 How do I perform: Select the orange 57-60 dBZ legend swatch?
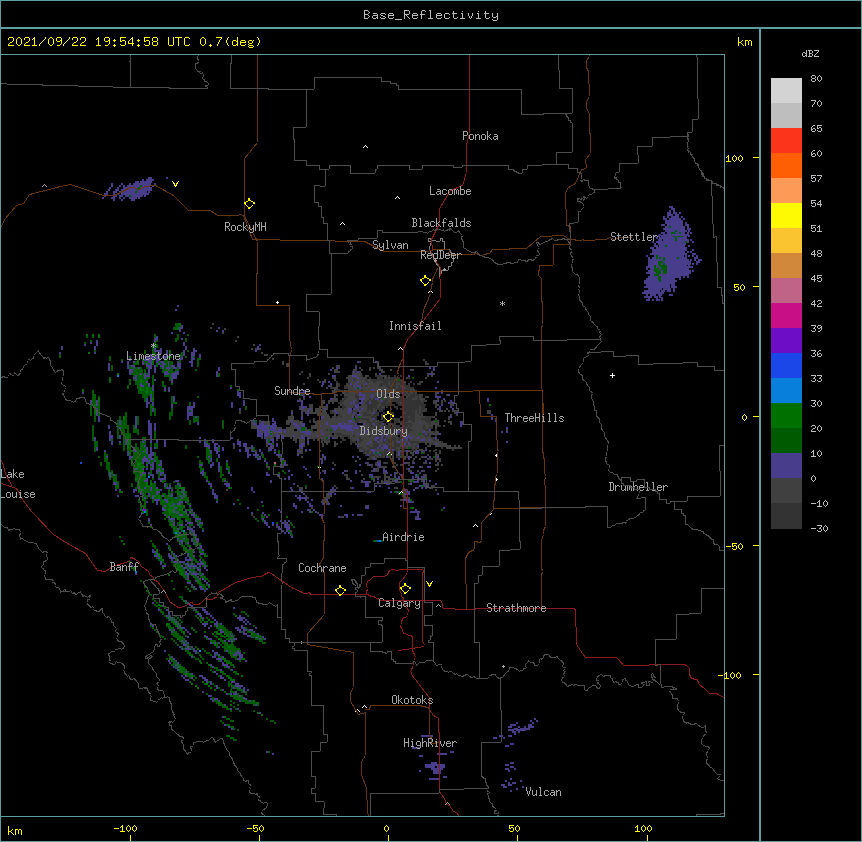(x=786, y=165)
